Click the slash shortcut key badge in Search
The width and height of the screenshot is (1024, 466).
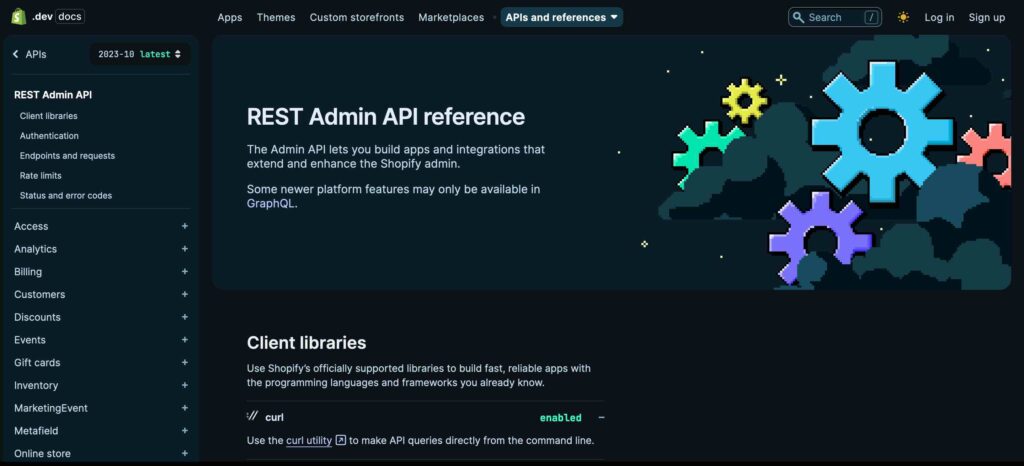coord(871,18)
